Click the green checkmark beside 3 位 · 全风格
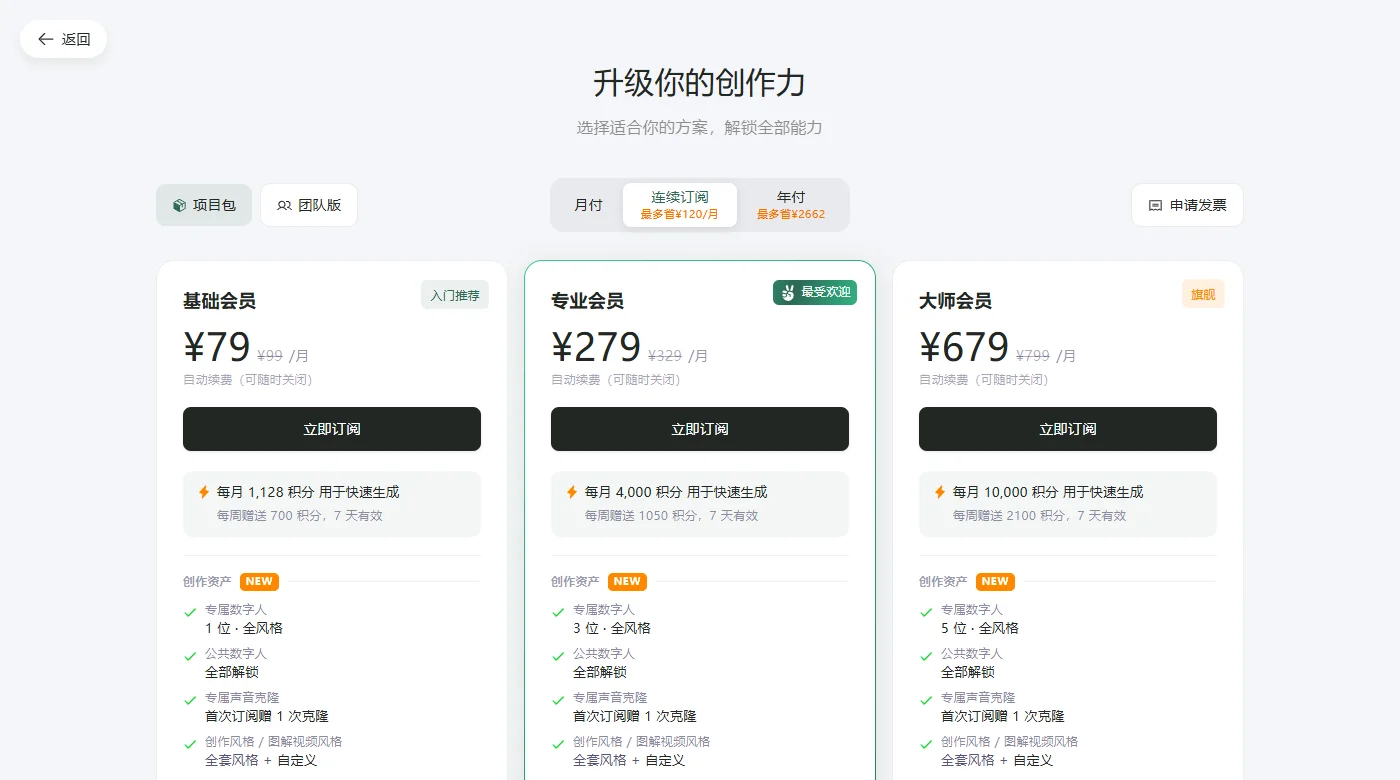This screenshot has height=780, width=1400. 558,612
